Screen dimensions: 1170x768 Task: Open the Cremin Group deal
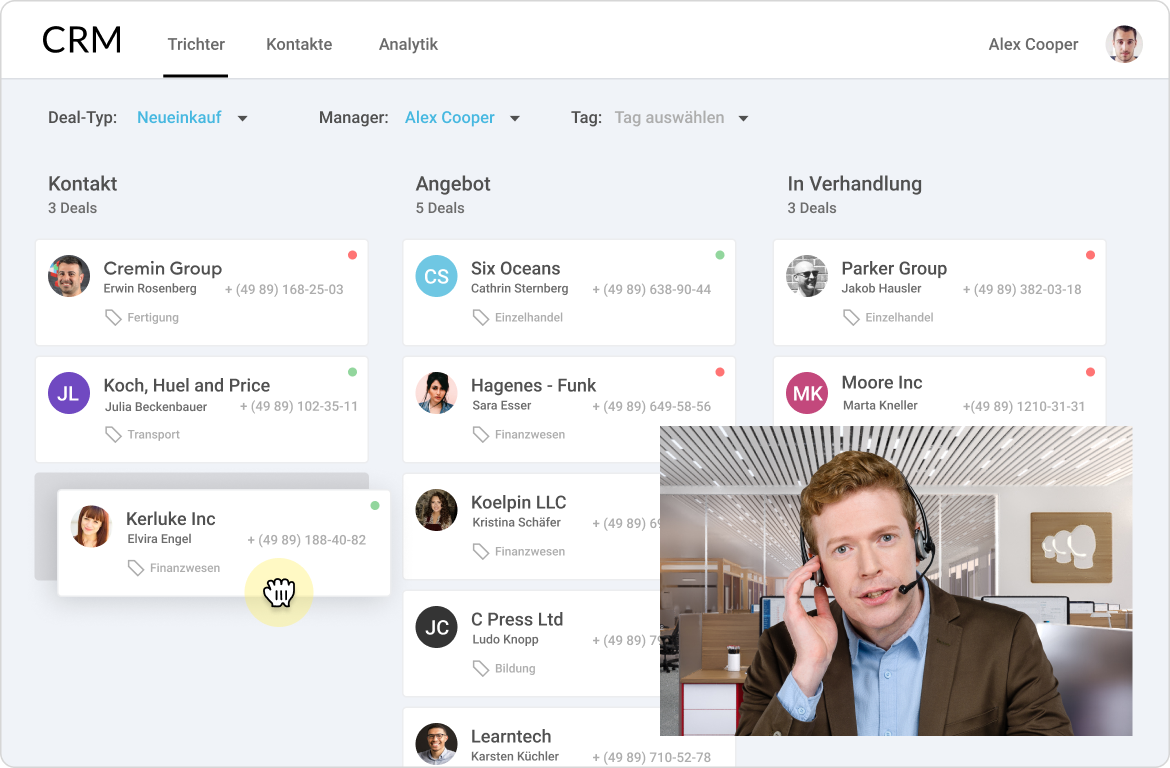[x=201, y=293]
